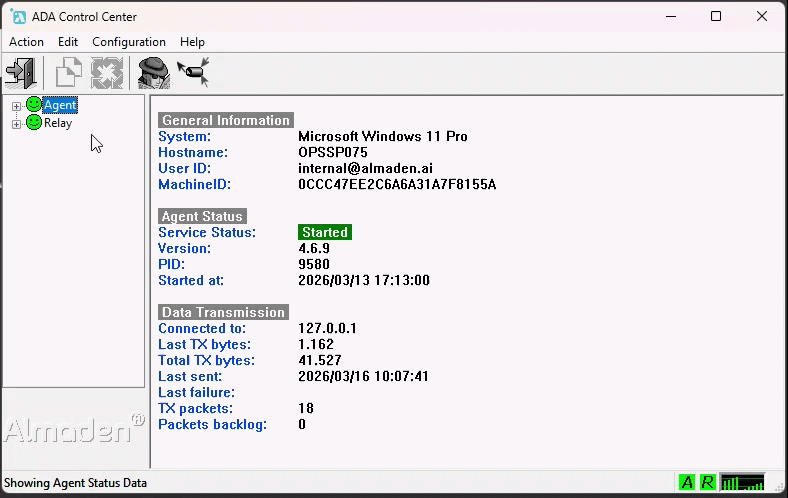
Task: Click the spy agent toolbar icon
Action: coord(154,73)
